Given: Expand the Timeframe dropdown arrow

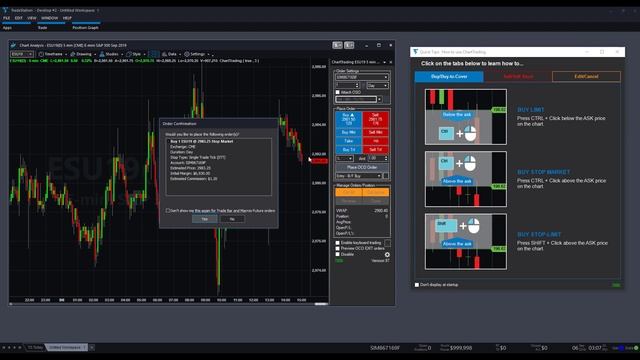Looking at the screenshot, I should (66, 54).
